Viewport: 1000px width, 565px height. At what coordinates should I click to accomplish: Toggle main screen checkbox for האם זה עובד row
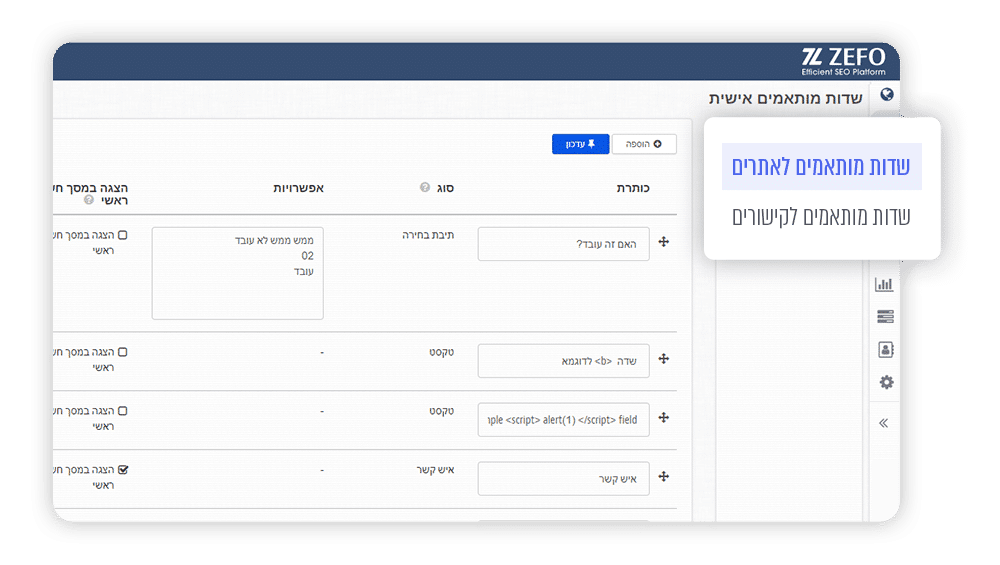(122, 235)
